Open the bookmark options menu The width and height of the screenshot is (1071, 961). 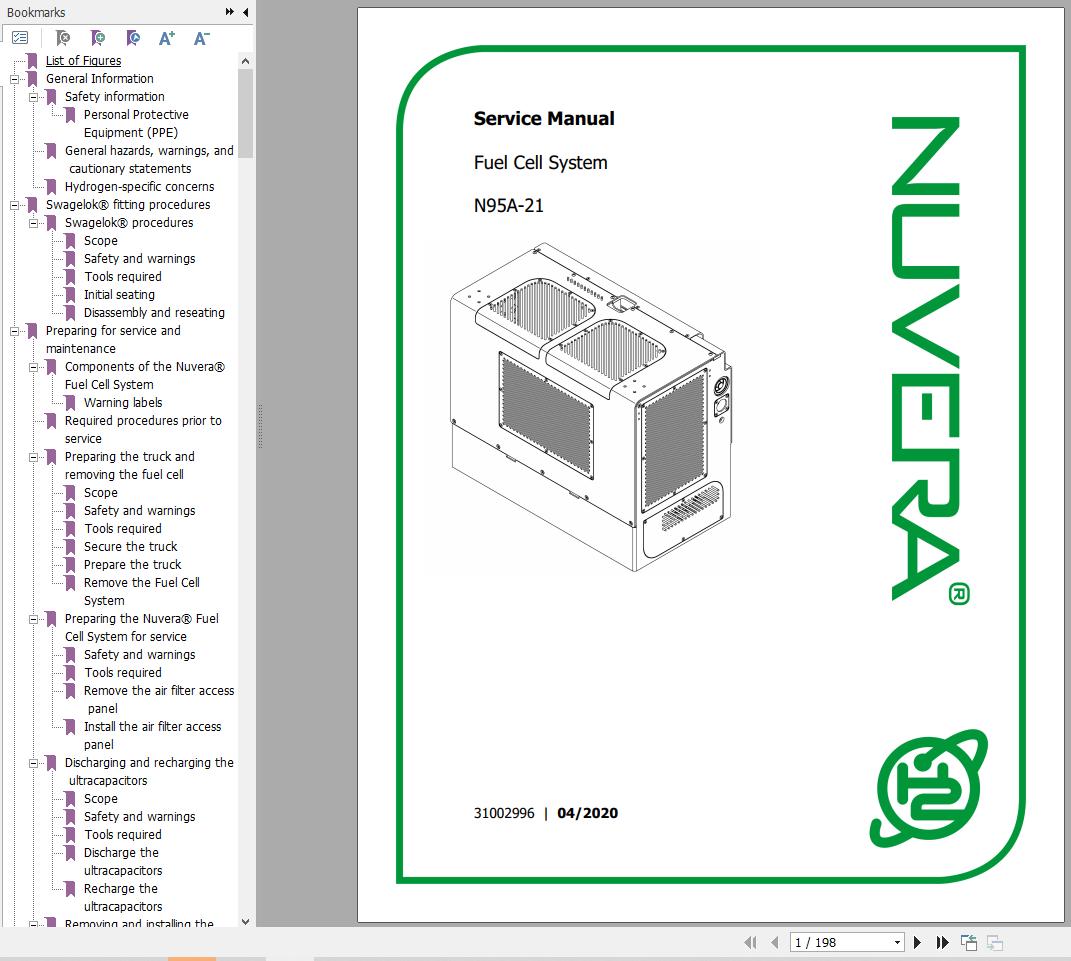tap(20, 37)
